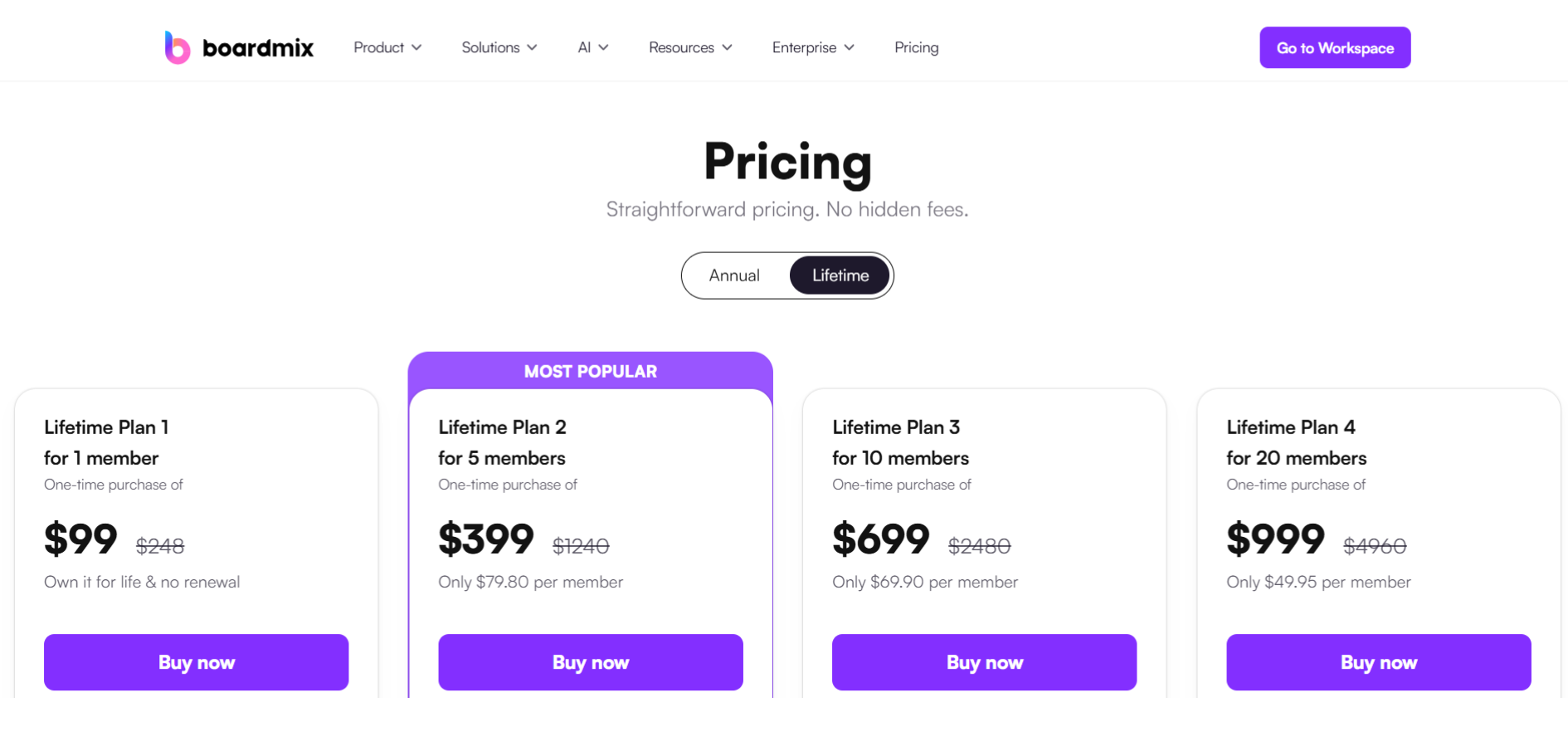
Task: Buy Lifetime Plan 3 for $699
Action: (x=984, y=662)
